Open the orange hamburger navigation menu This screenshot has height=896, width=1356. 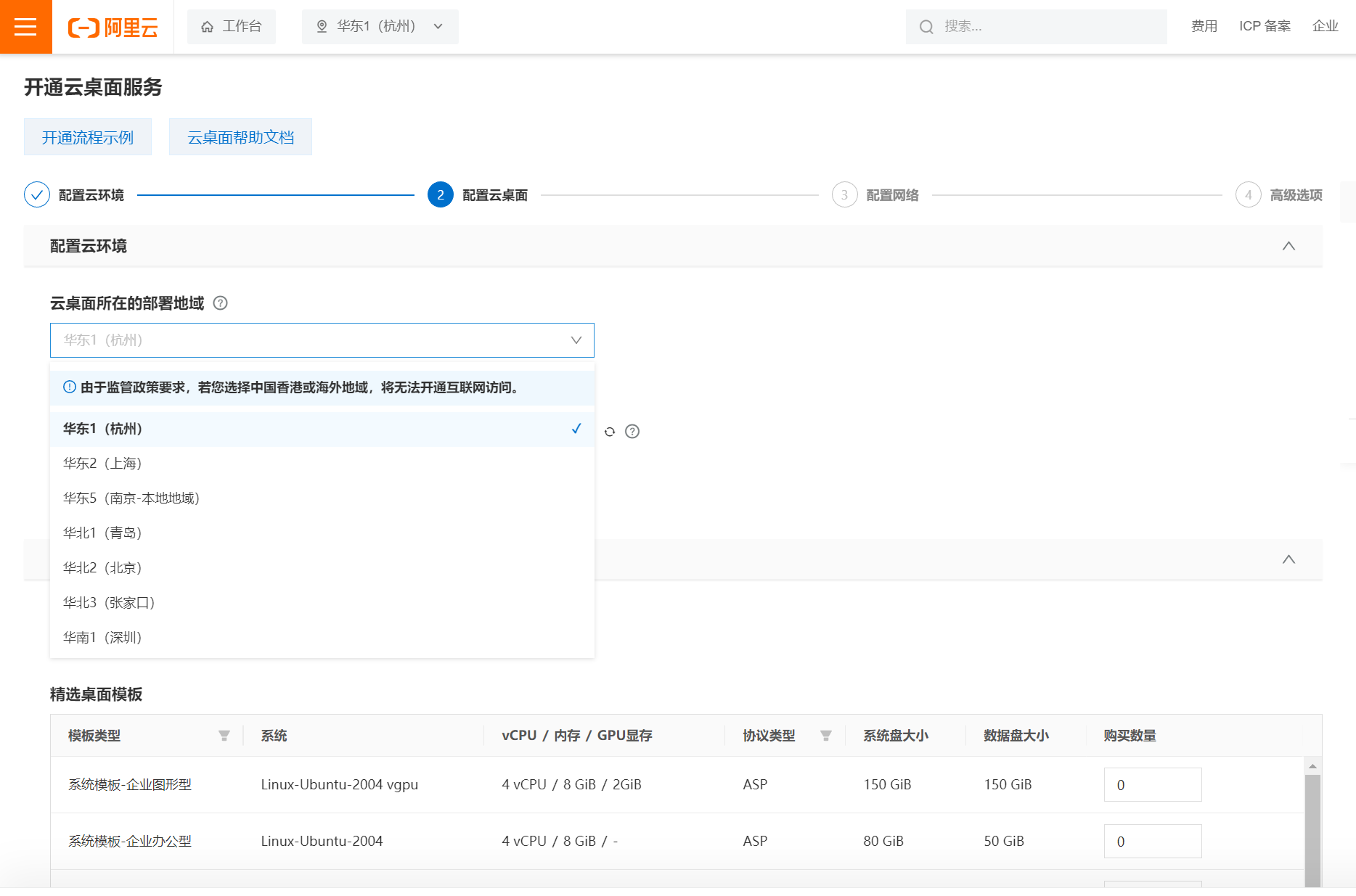click(x=25, y=27)
